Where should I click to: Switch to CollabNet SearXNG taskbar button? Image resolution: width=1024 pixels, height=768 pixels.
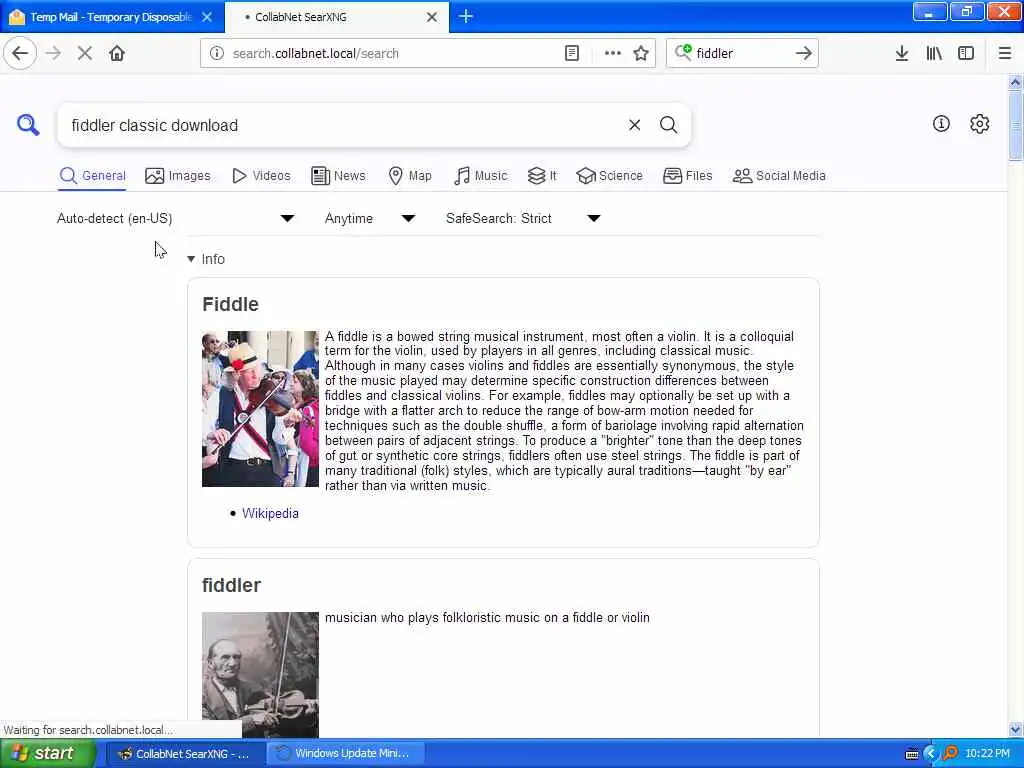[x=184, y=753]
